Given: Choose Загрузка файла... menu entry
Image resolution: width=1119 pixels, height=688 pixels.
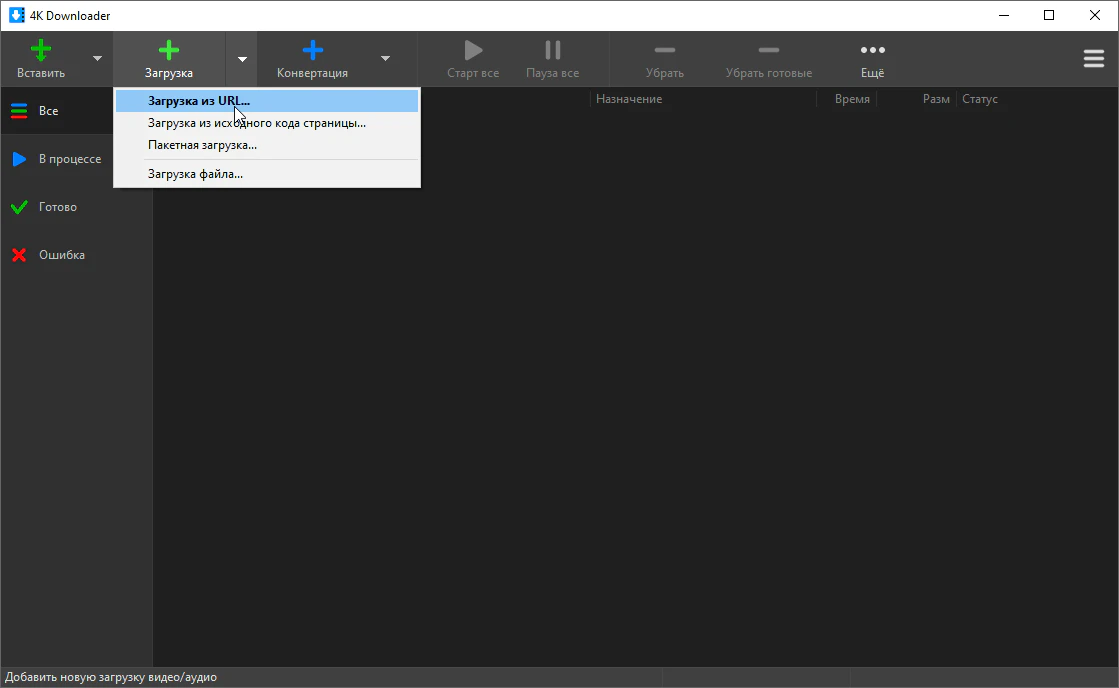Looking at the screenshot, I should (267, 174).
